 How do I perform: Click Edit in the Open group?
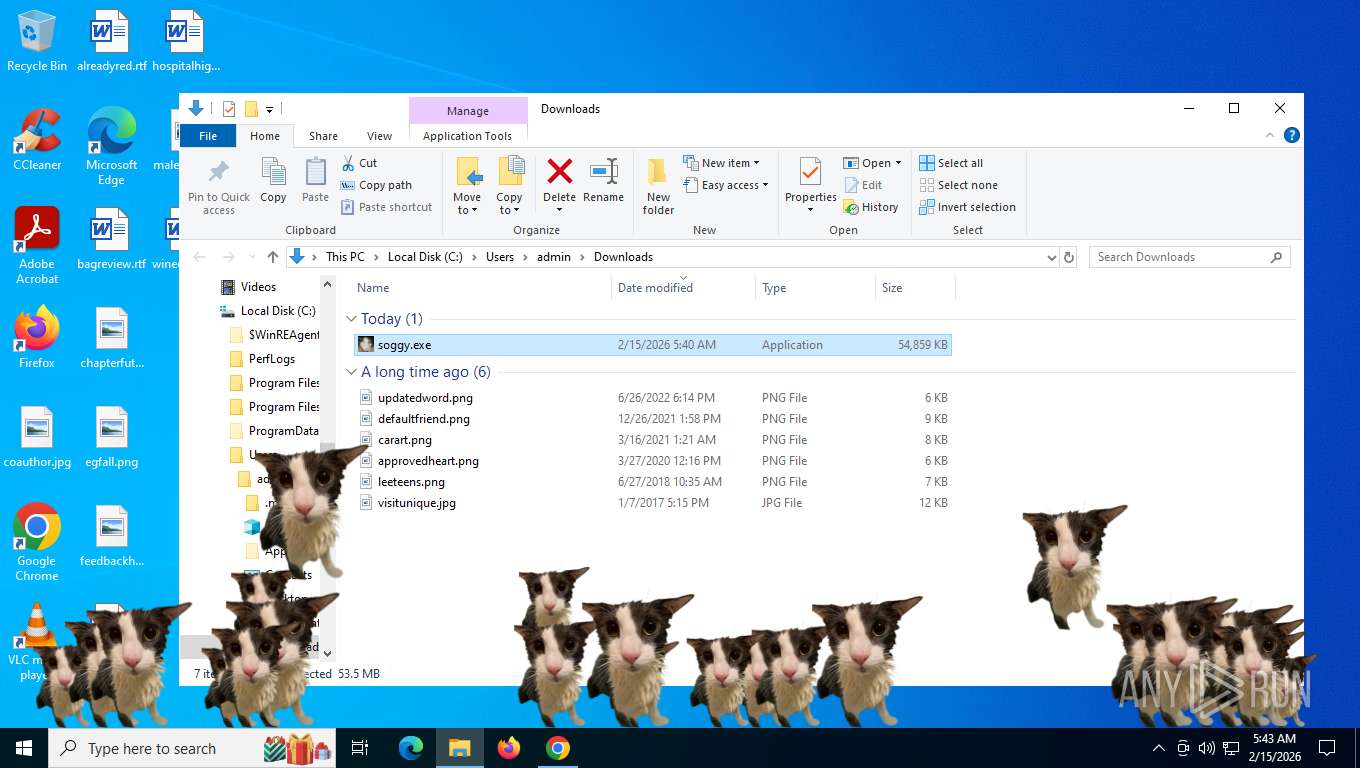tap(864, 185)
